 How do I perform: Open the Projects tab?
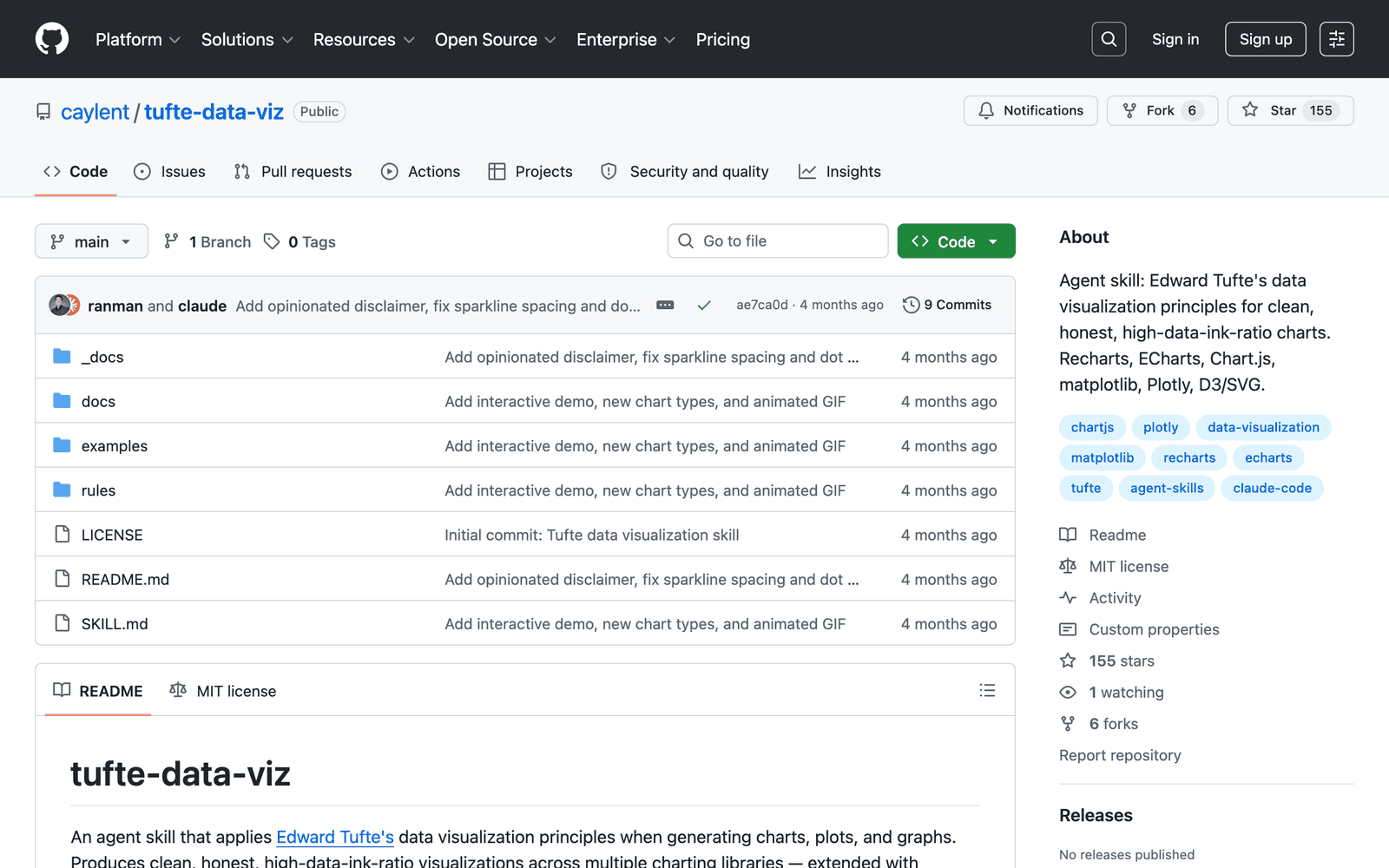point(530,171)
